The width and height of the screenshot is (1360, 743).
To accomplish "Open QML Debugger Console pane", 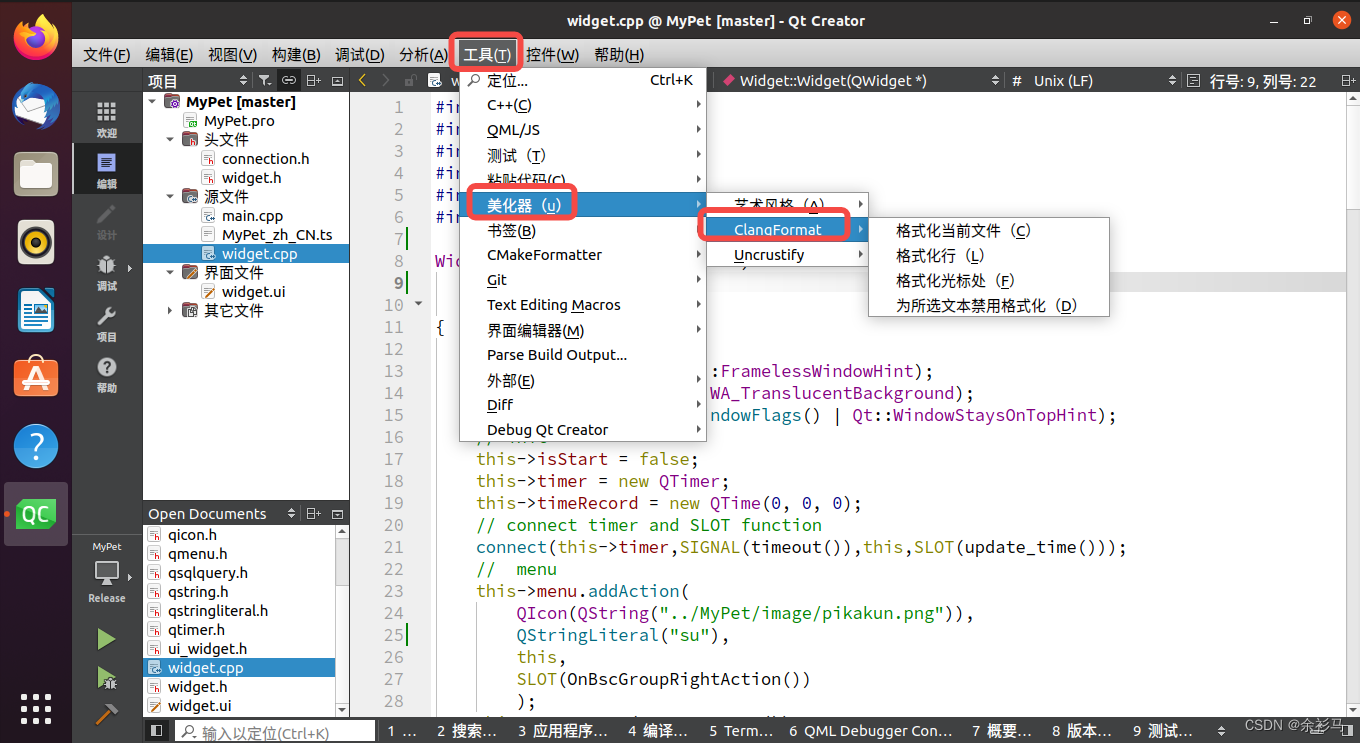I will 871,731.
